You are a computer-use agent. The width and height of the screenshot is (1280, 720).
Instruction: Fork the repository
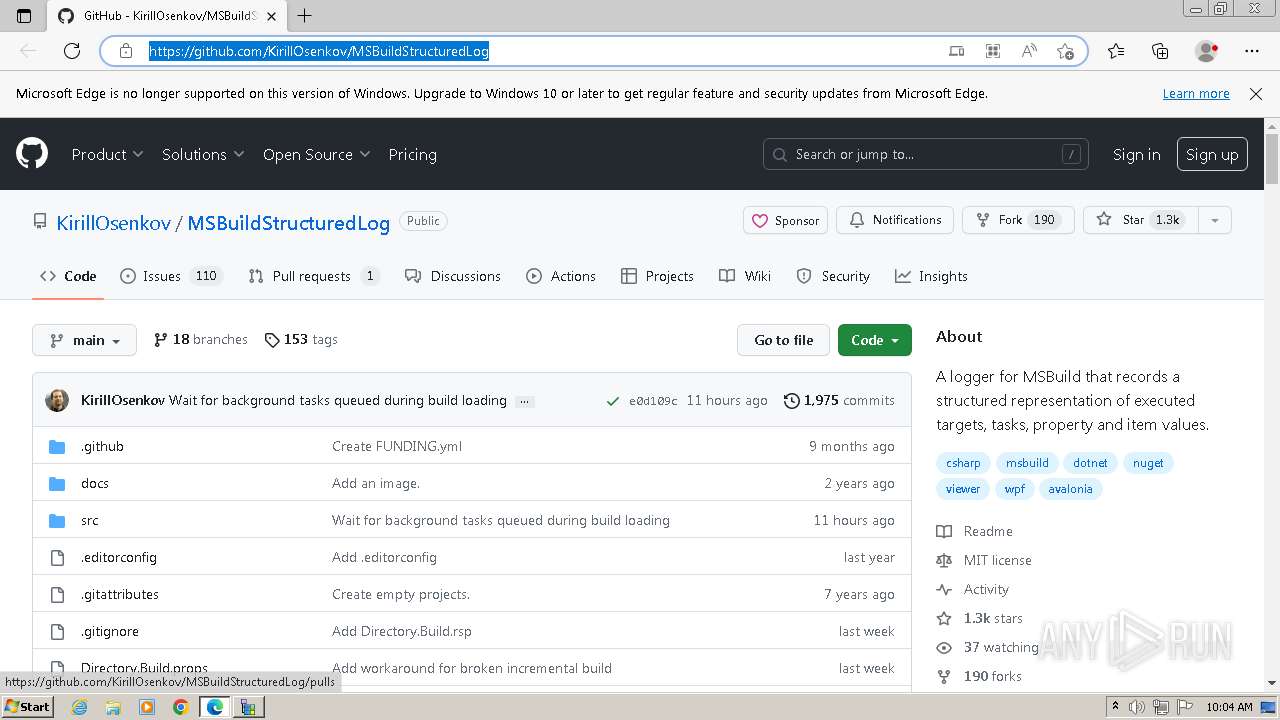coord(1018,220)
